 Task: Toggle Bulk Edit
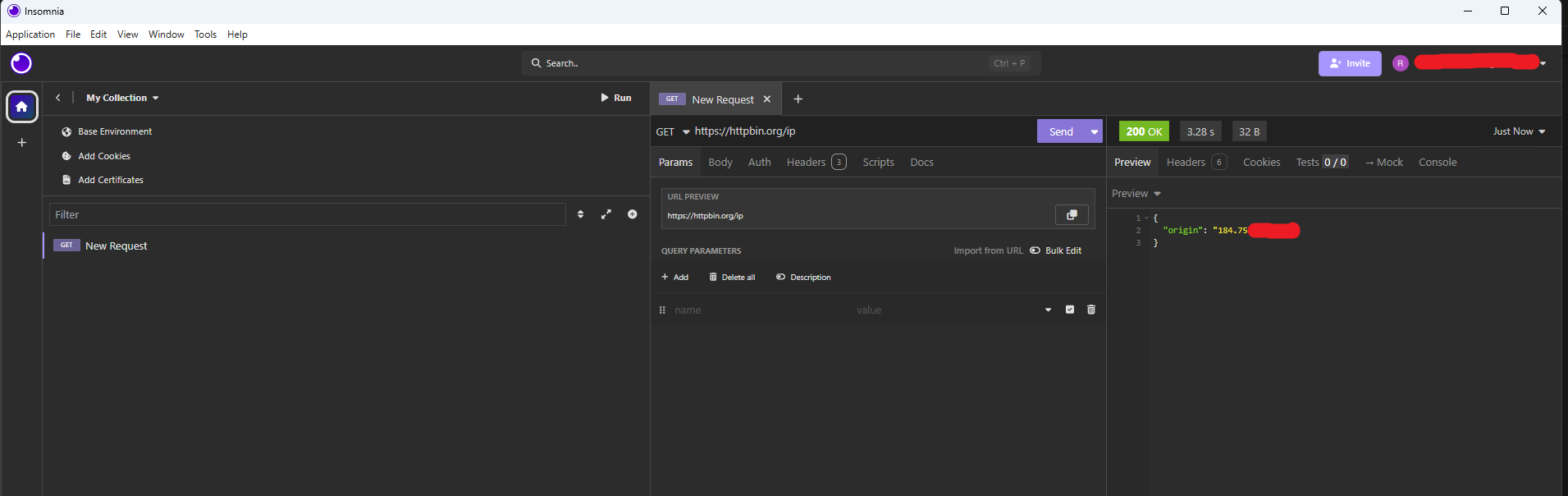1055,250
